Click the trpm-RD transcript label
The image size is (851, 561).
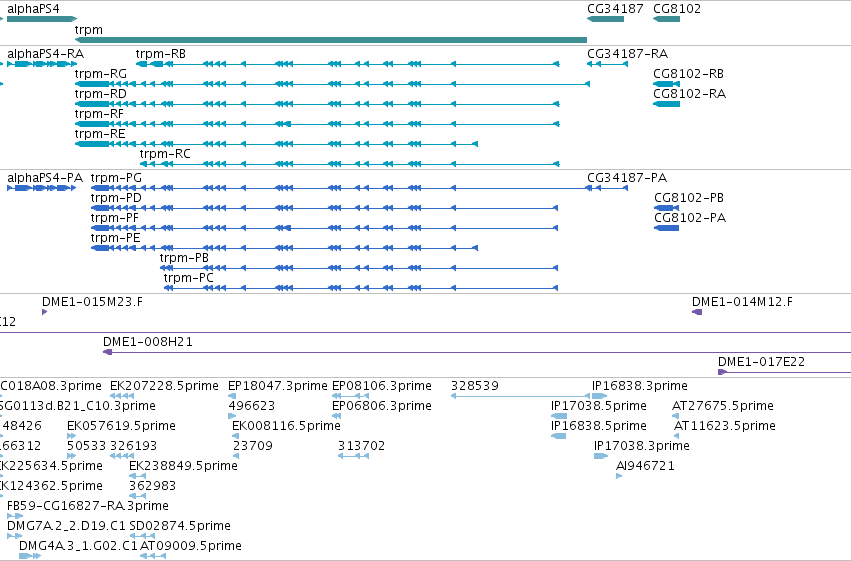(101, 94)
